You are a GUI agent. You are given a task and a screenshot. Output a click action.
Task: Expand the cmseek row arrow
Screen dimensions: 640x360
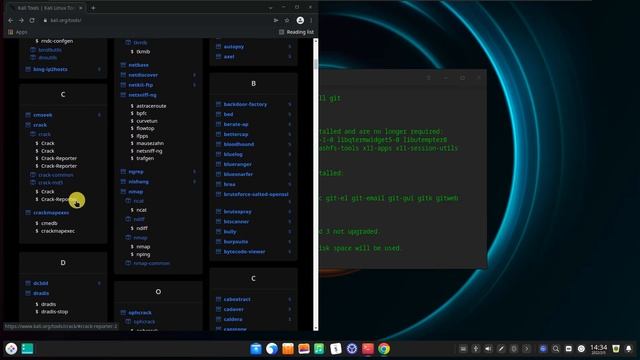(99, 115)
